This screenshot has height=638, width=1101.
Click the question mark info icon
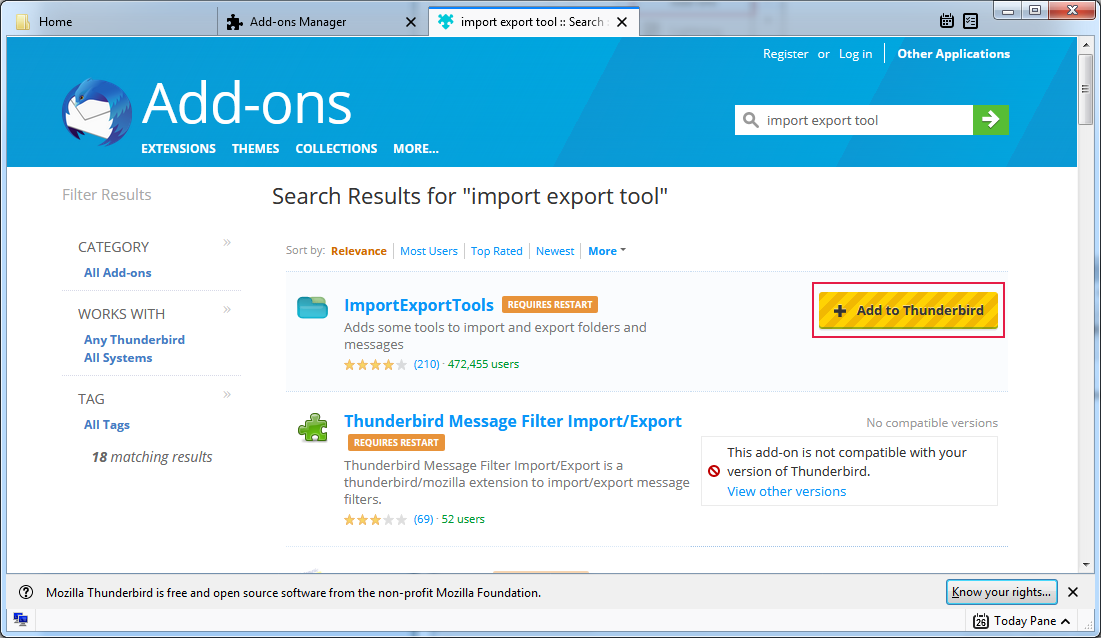tap(26, 592)
